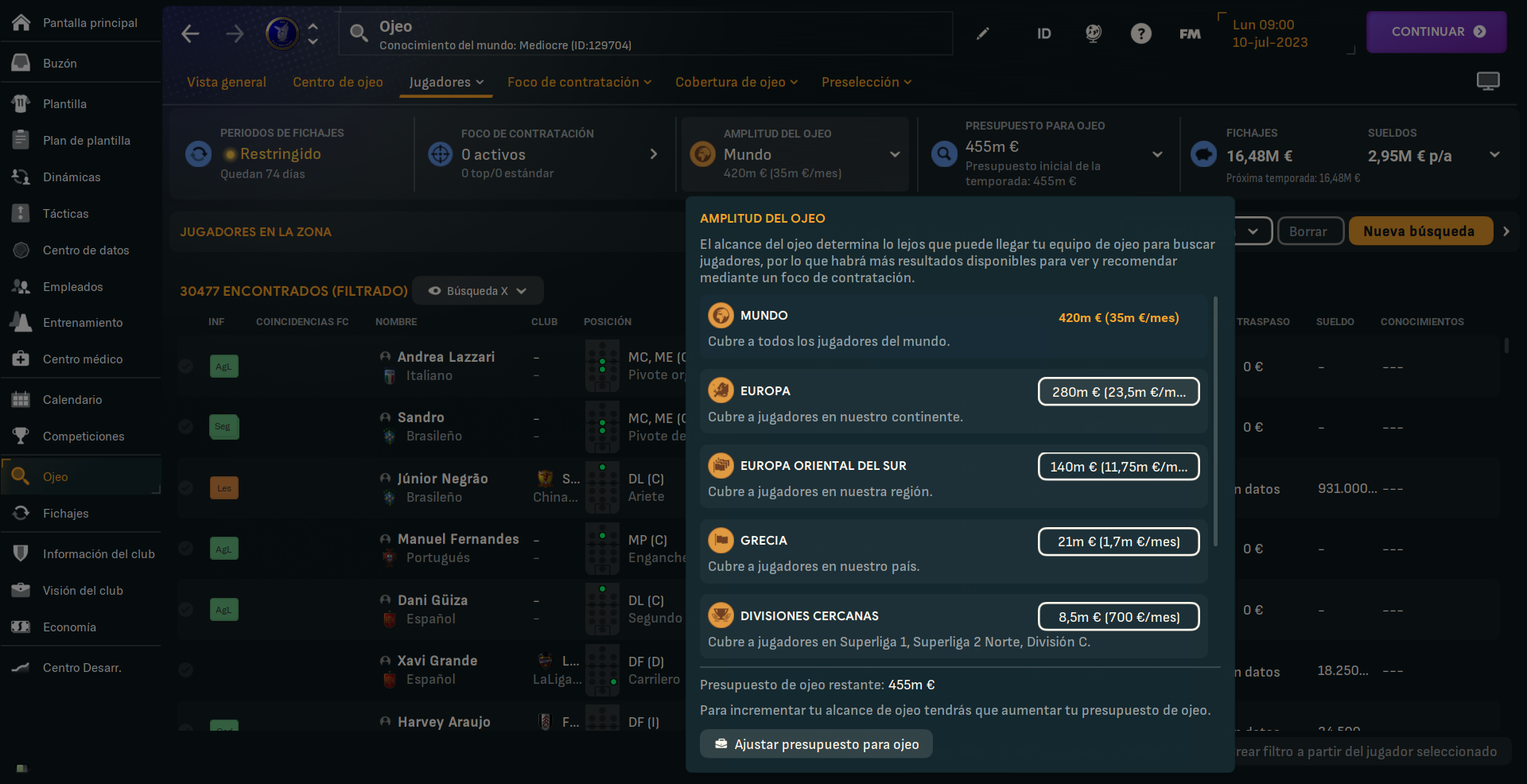Step through club selector arrows
1527x784 pixels.
313,33
